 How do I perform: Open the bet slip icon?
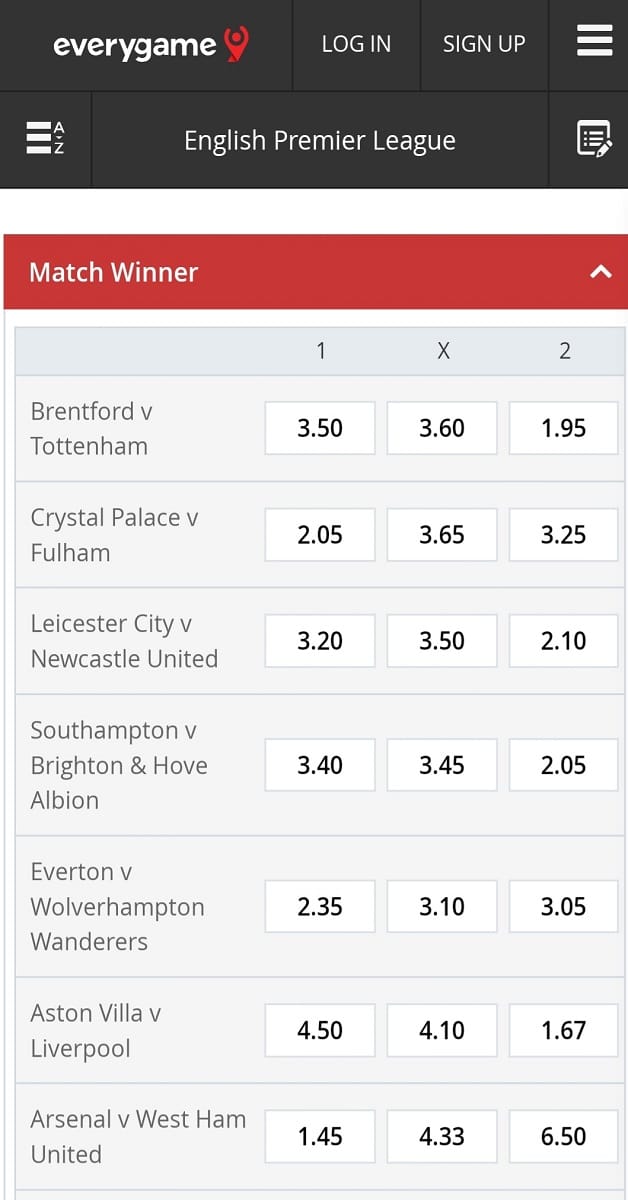(x=594, y=139)
